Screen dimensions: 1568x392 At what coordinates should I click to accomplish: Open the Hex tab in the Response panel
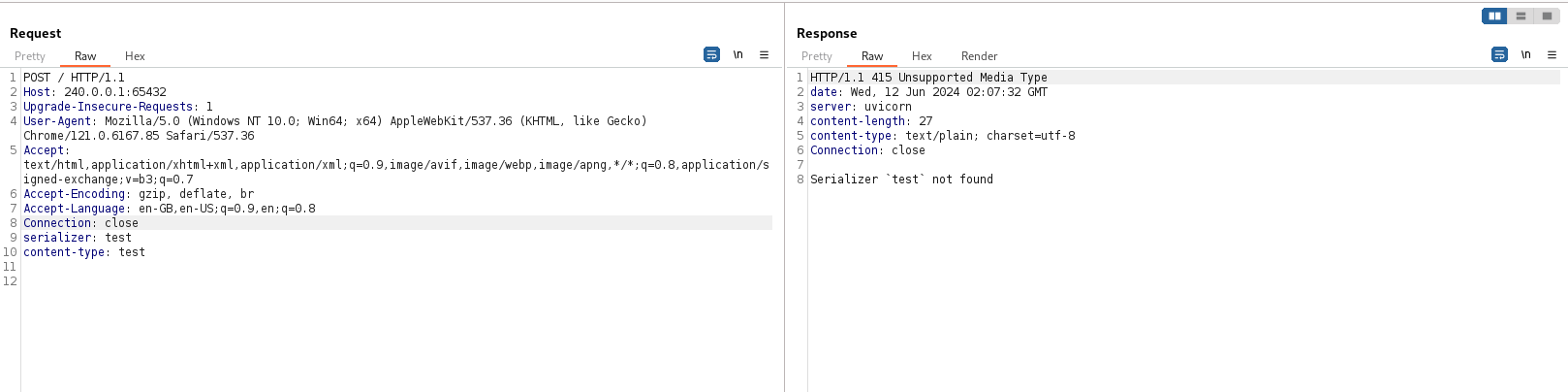[922, 56]
